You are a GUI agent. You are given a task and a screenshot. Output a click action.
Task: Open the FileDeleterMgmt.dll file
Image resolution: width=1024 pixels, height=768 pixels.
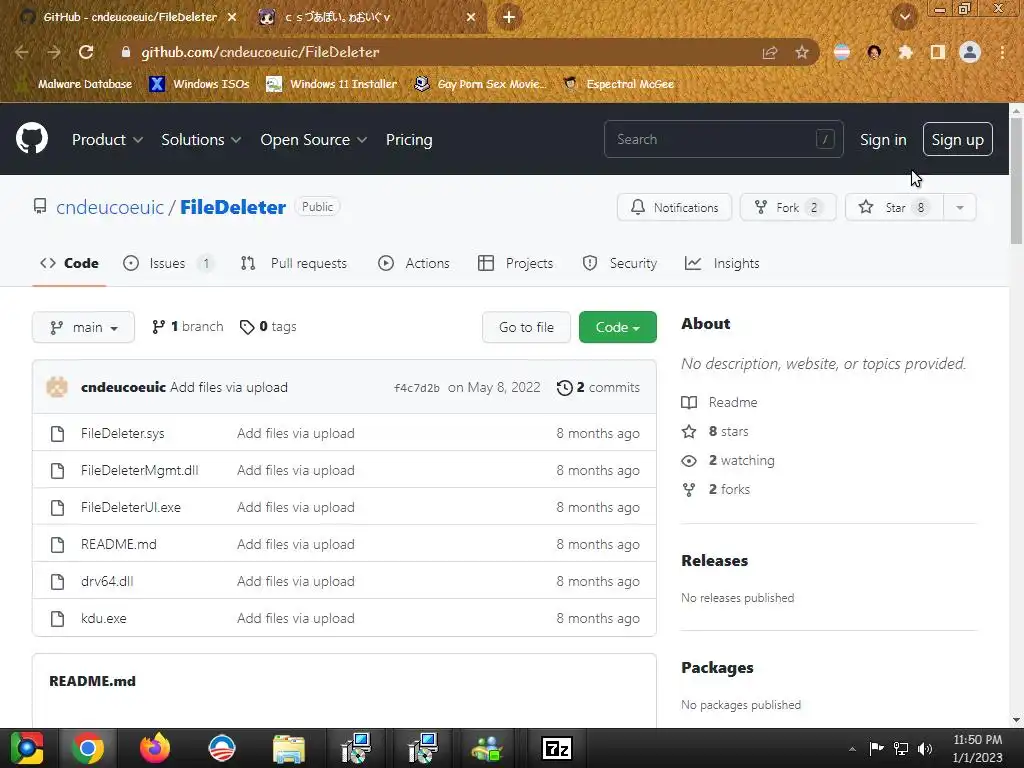point(140,471)
